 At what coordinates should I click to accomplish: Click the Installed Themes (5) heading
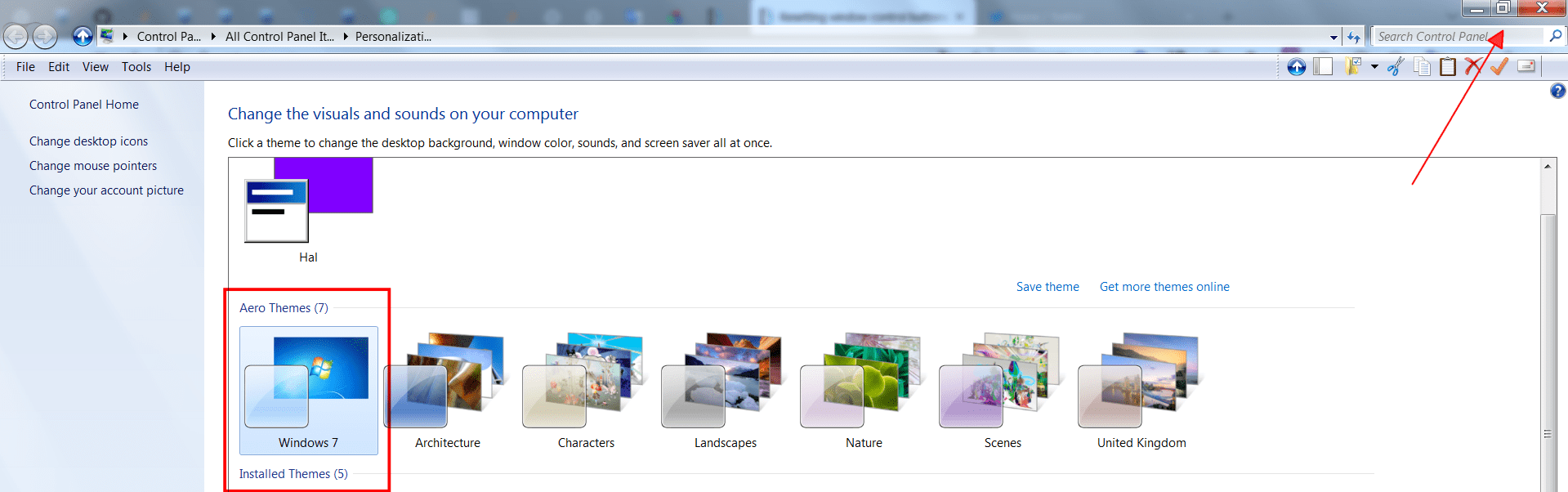click(293, 474)
